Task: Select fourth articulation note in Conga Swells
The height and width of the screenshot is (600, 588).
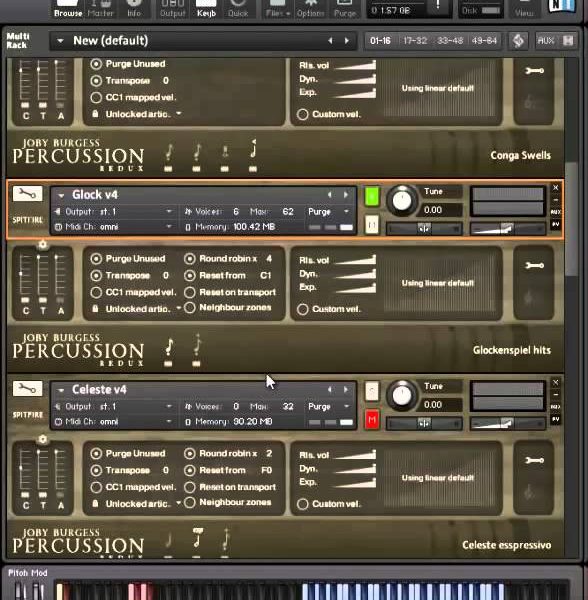Action: (253, 155)
